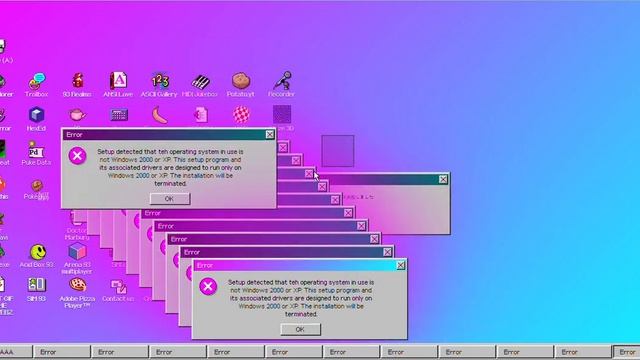Switch to the AAA taskbar button
Screen dimensions: 640x360
tap(16, 352)
